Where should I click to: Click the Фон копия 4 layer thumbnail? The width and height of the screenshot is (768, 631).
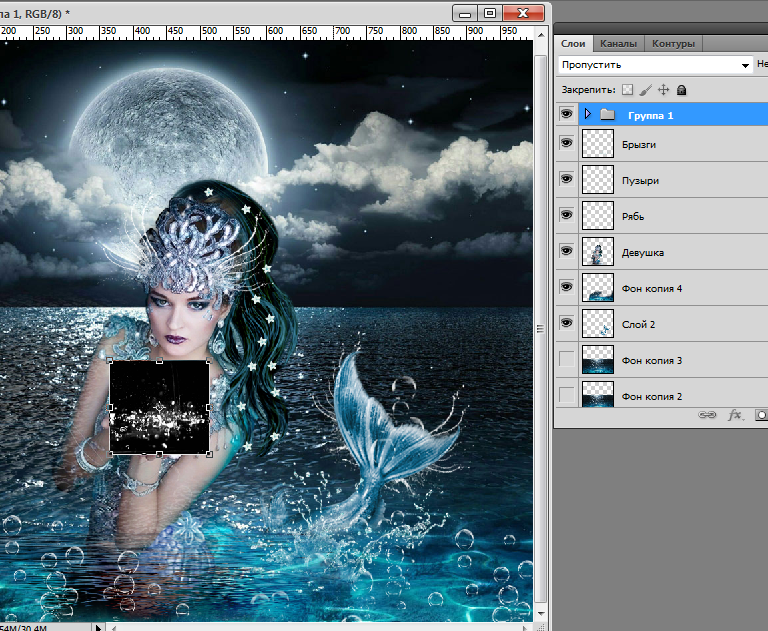597,288
